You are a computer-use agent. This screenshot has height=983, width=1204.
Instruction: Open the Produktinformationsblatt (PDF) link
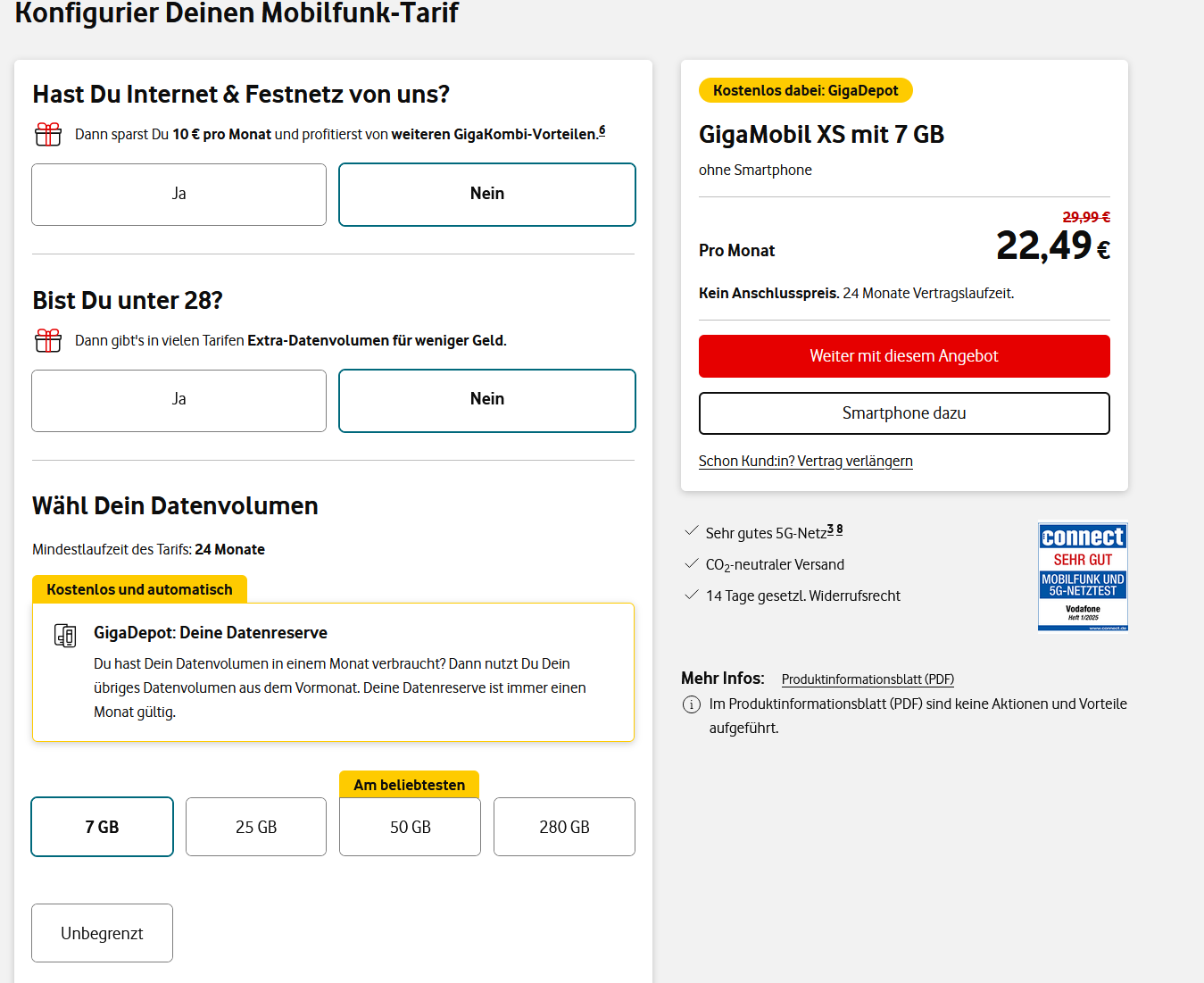click(868, 679)
